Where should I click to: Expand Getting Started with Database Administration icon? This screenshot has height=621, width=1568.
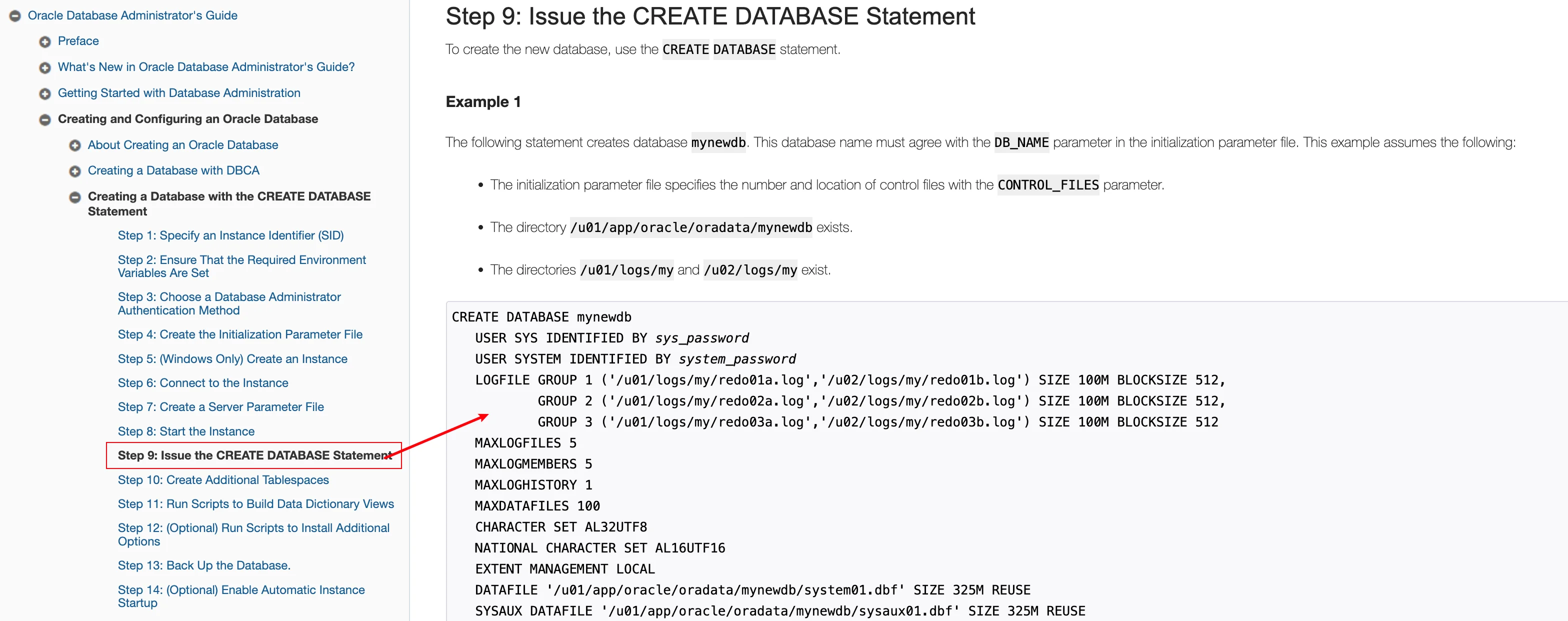pos(44,94)
